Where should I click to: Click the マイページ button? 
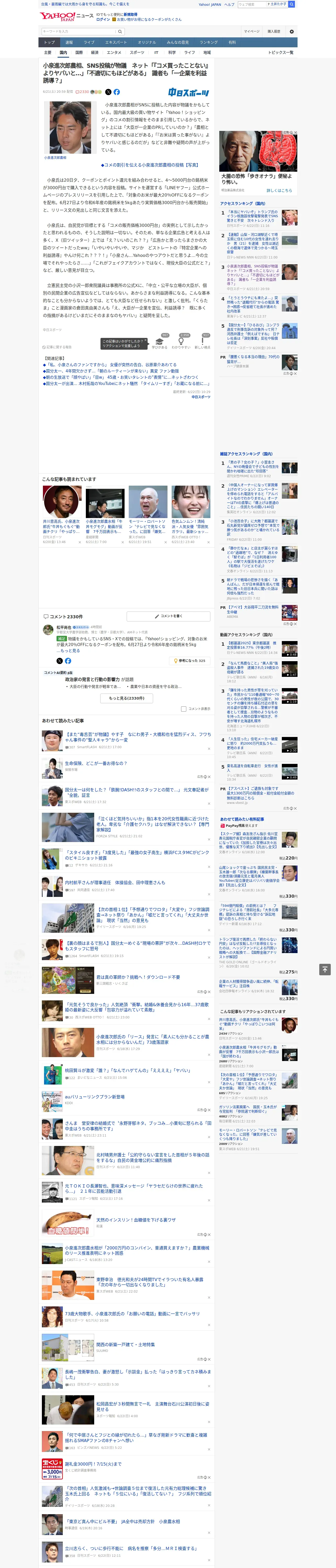[252, 32]
